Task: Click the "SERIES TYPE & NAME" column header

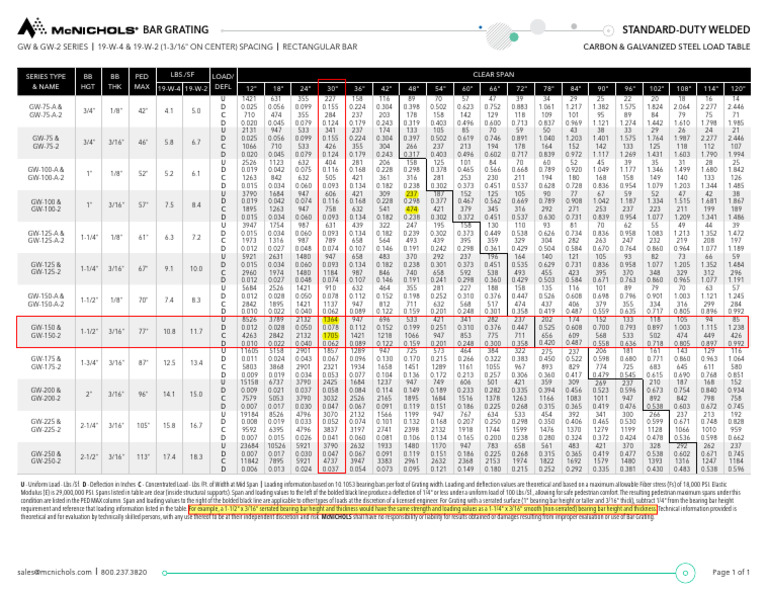Action: pos(46,82)
